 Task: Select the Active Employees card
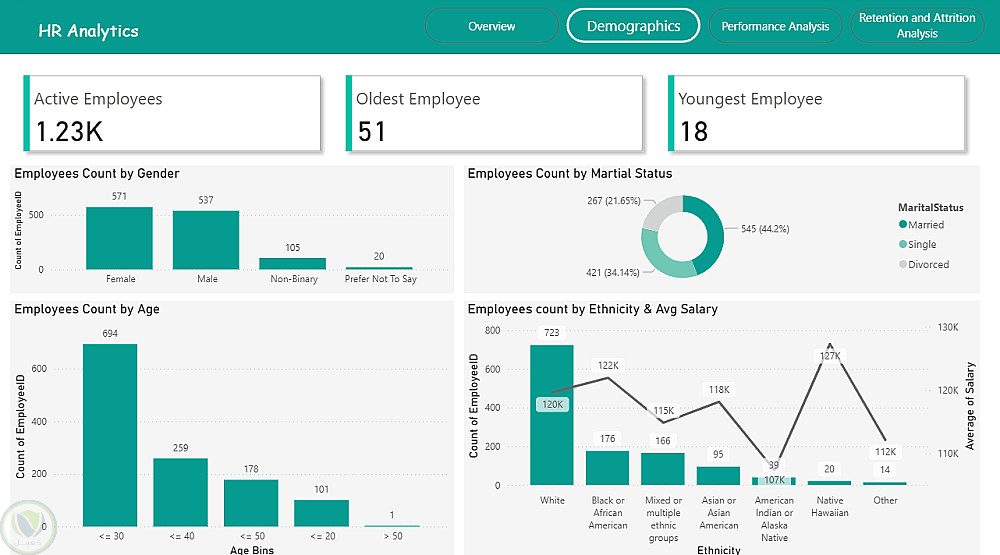(x=171, y=114)
